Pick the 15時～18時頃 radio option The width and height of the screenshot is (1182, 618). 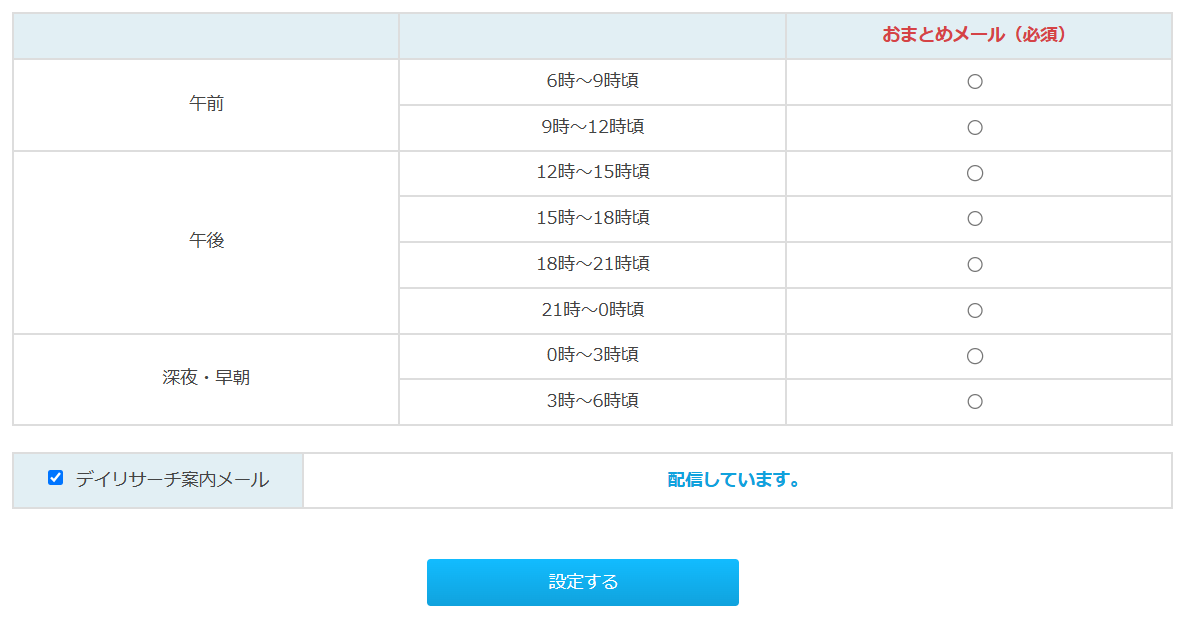[975, 219]
